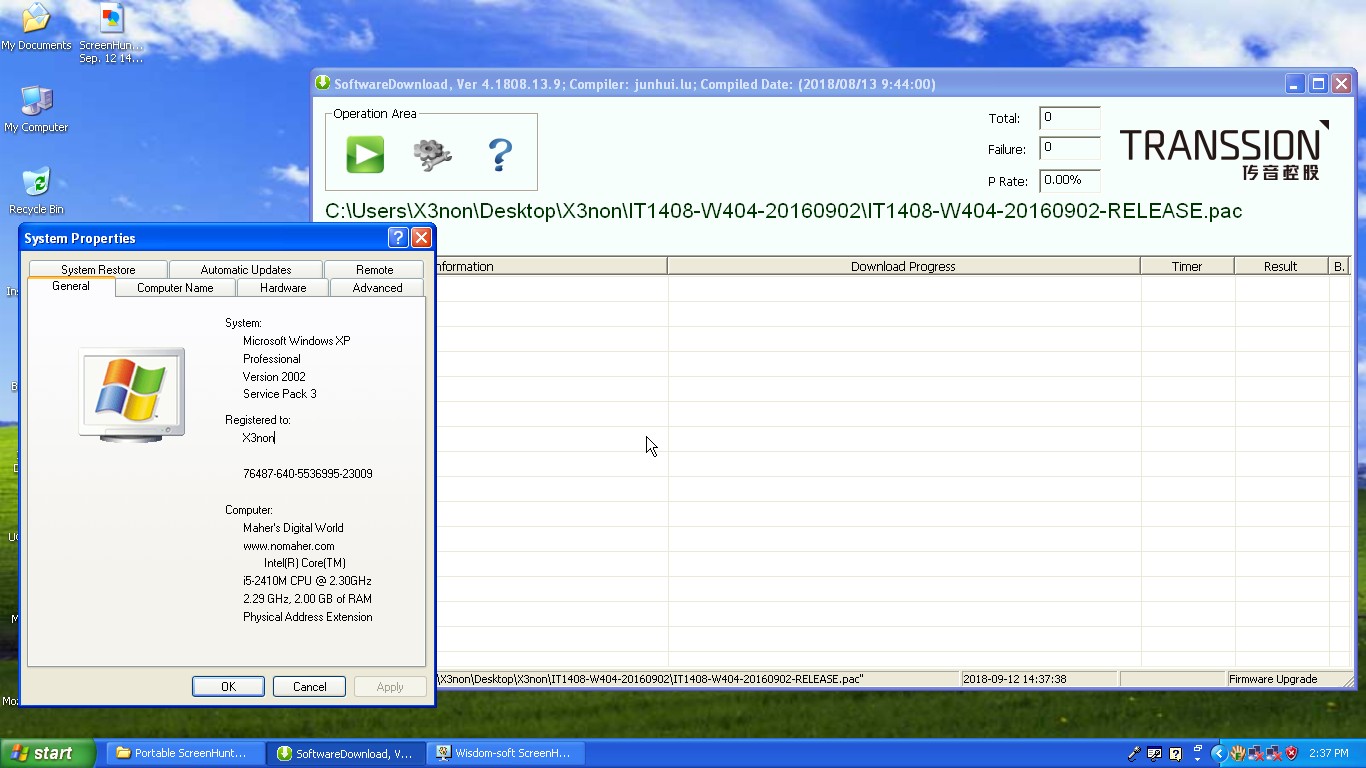
Task: Click the ScreenHunter hand tray icon
Action: point(1237,753)
